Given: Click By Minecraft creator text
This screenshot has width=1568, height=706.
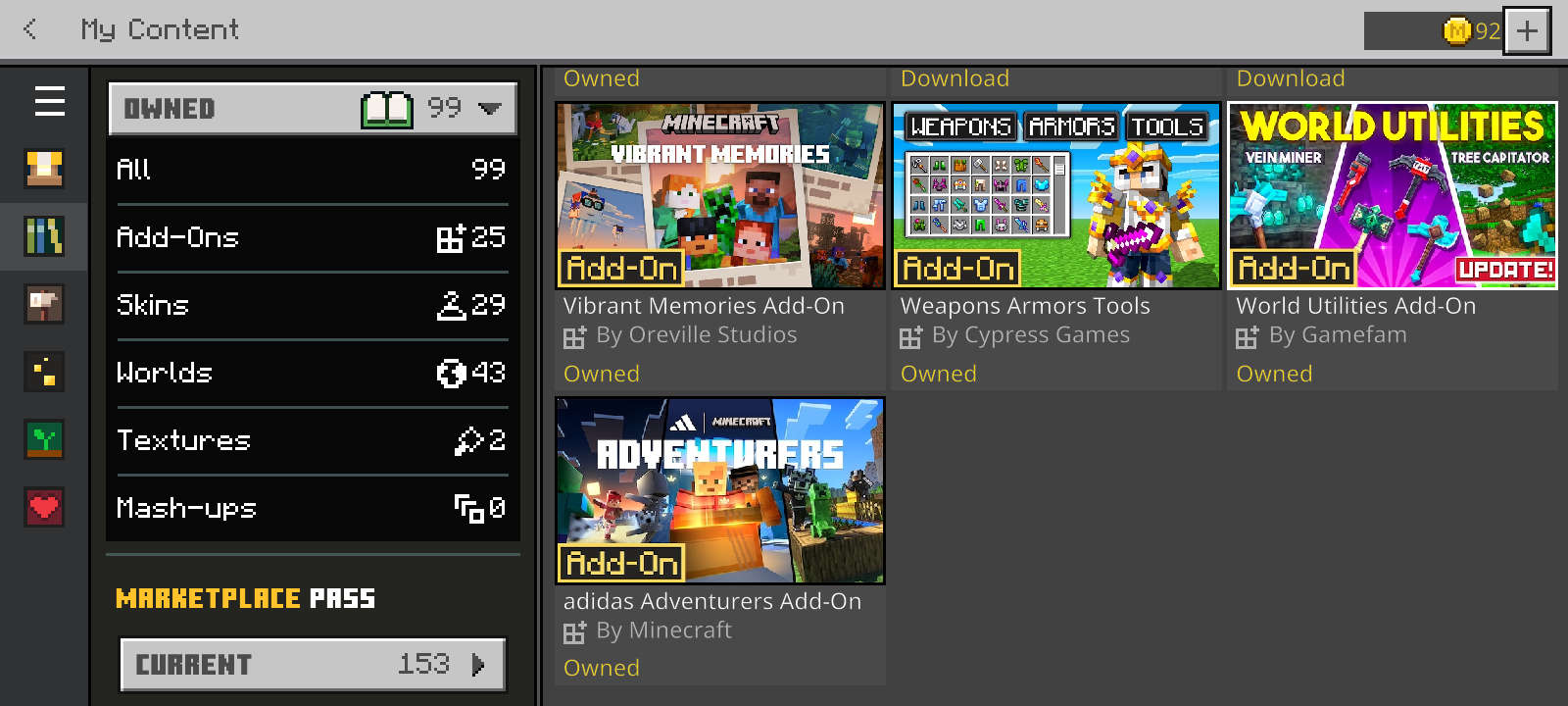Looking at the screenshot, I should pos(664,630).
